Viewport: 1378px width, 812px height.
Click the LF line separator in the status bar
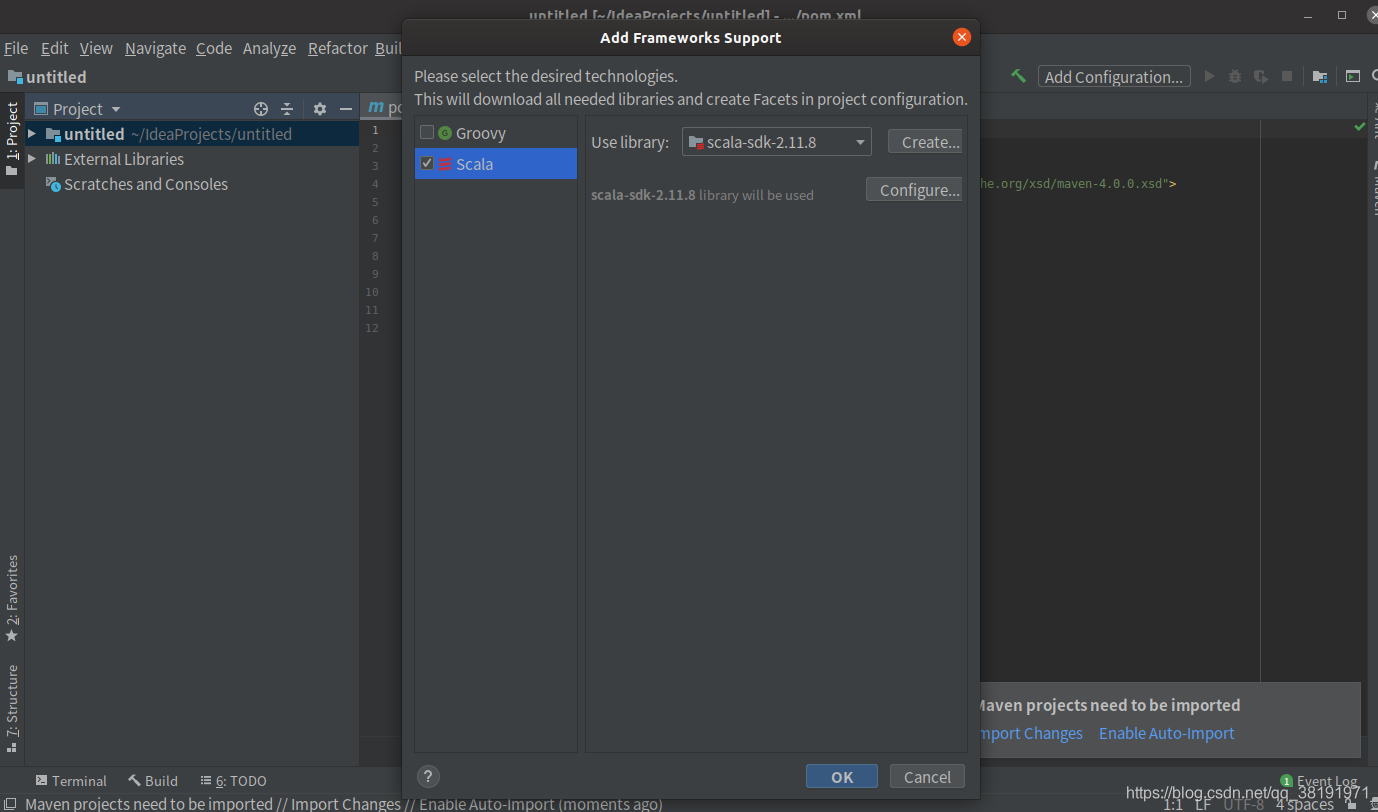pyautogui.click(x=1202, y=804)
